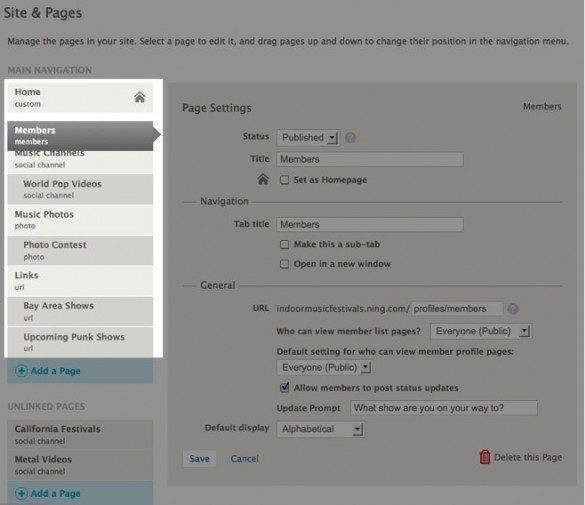Open Who can view member list dropdown
This screenshot has height=505, width=585.
pyautogui.click(x=481, y=331)
